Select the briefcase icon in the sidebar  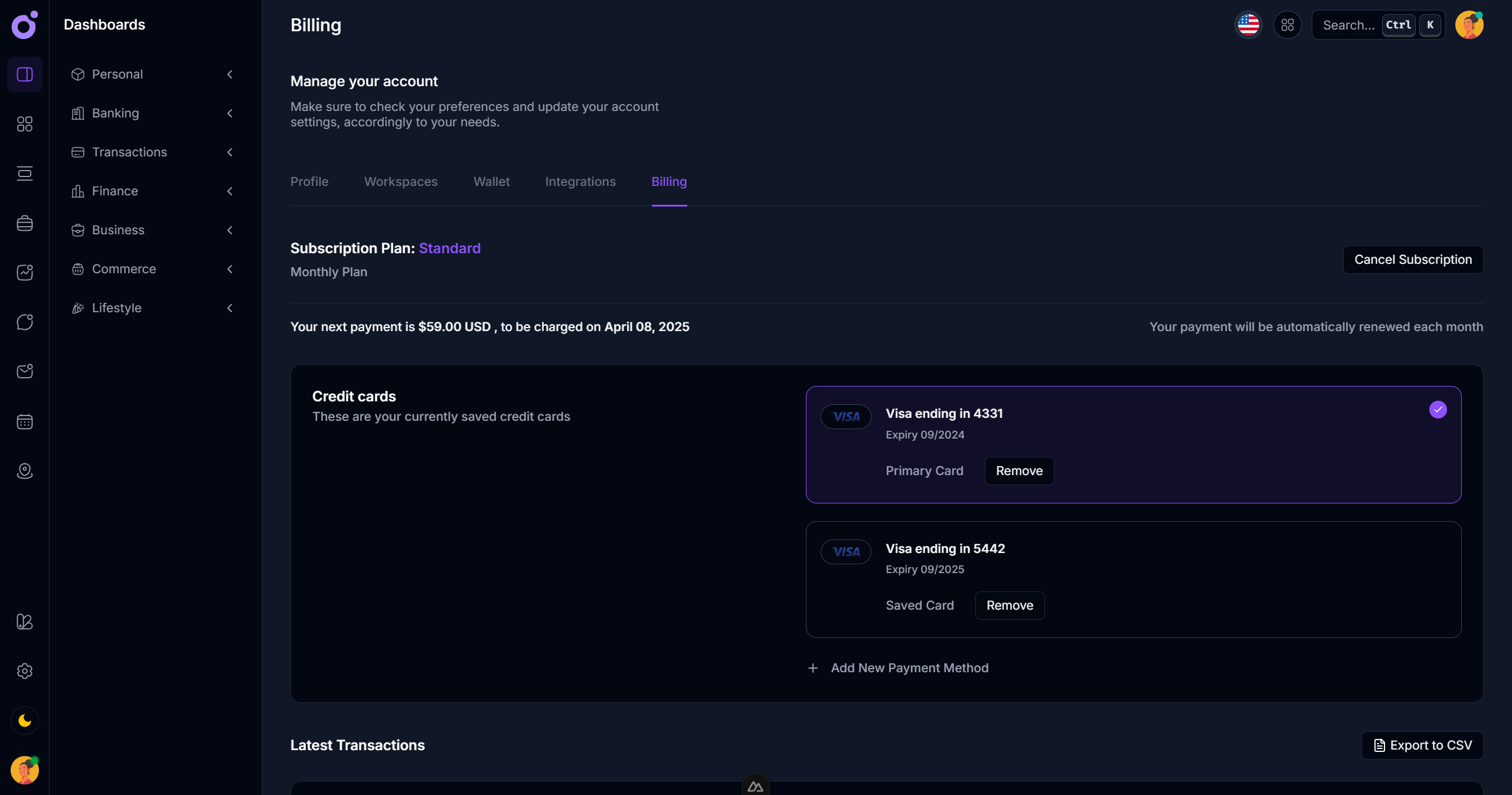(x=24, y=223)
